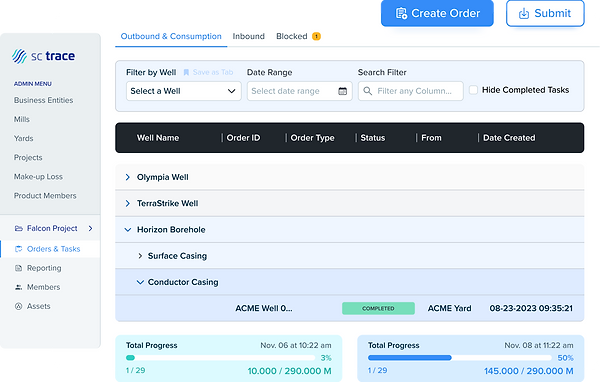600x382 pixels.
Task: Click the Save as Tab bookmark icon
Action: pos(186,72)
